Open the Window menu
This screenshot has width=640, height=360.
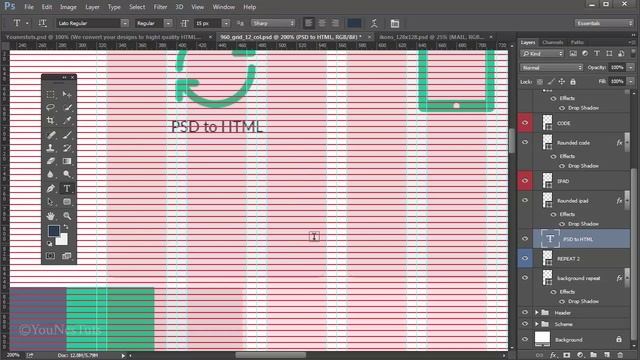click(224, 7)
